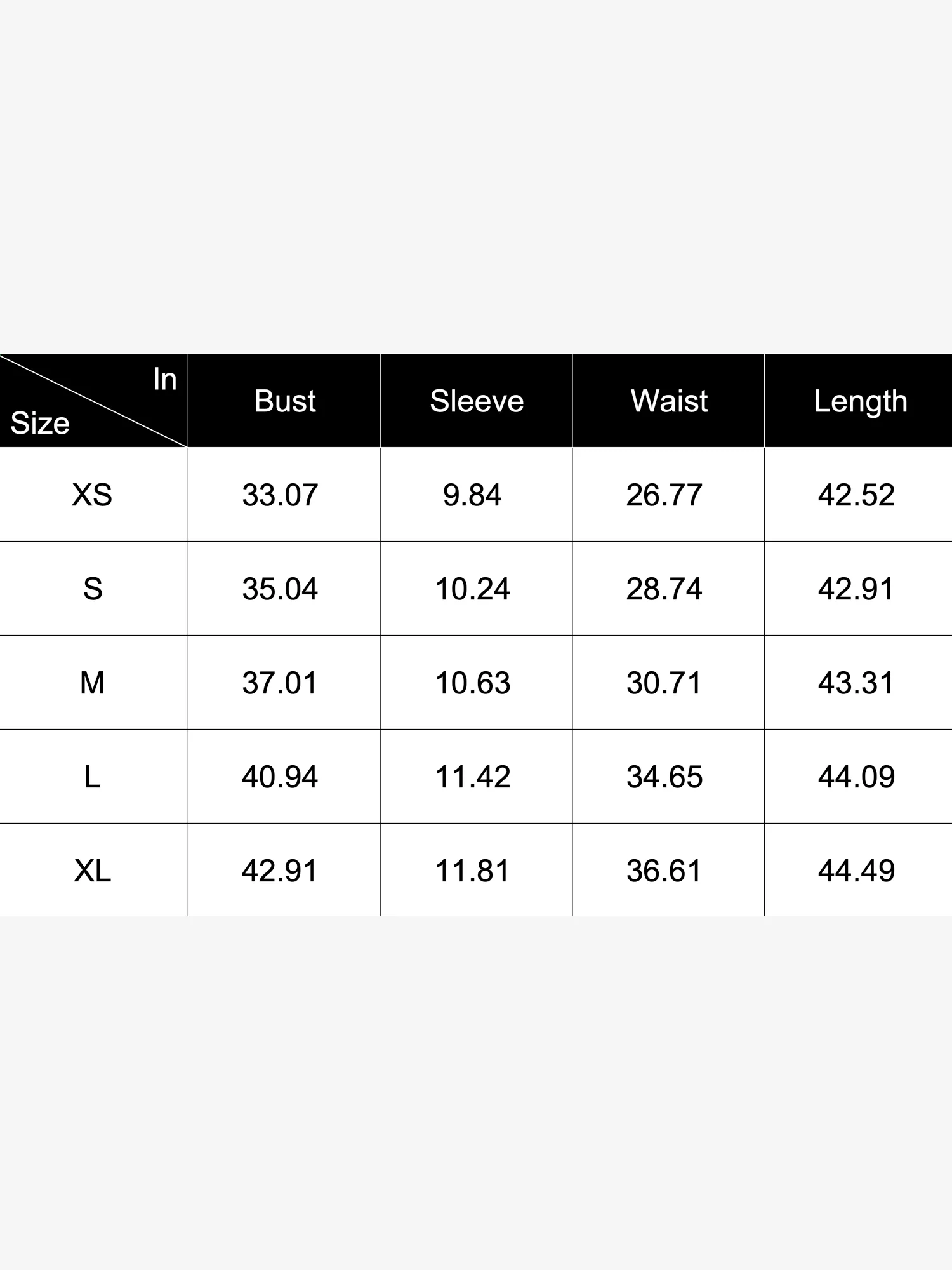The height and width of the screenshot is (1270, 952).
Task: Click the M size row label
Action: tap(92, 683)
